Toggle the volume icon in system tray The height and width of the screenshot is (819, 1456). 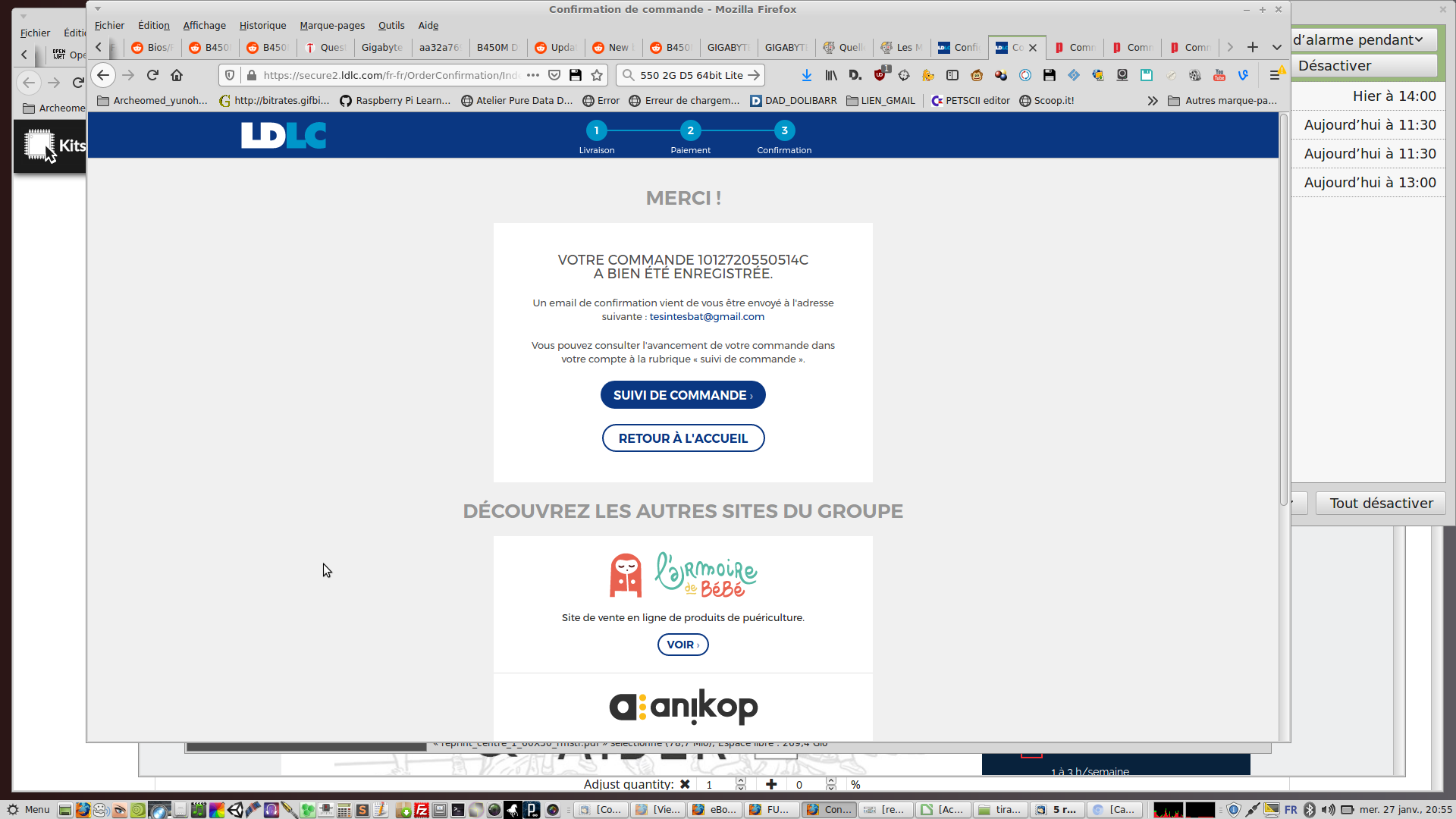point(1328,810)
